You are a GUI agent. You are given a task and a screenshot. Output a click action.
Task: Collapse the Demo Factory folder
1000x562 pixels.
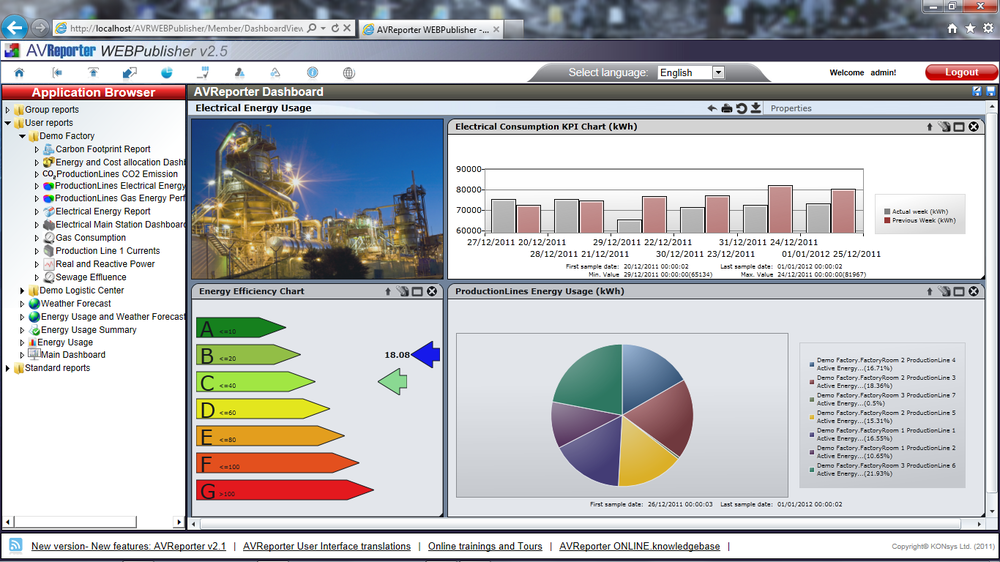[22, 136]
